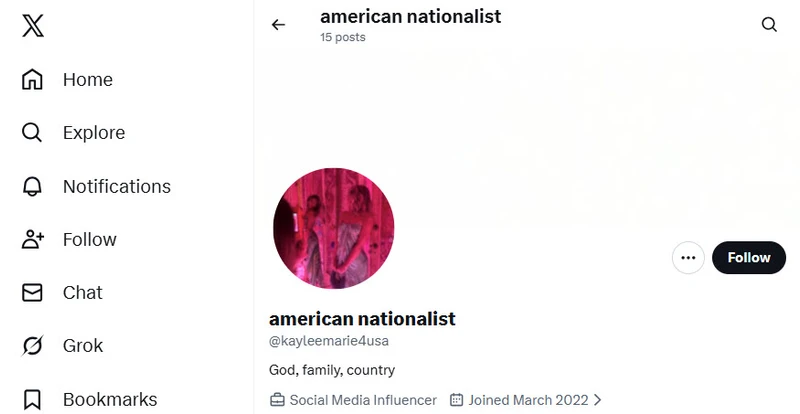Select the Notifications menu label

(x=116, y=186)
